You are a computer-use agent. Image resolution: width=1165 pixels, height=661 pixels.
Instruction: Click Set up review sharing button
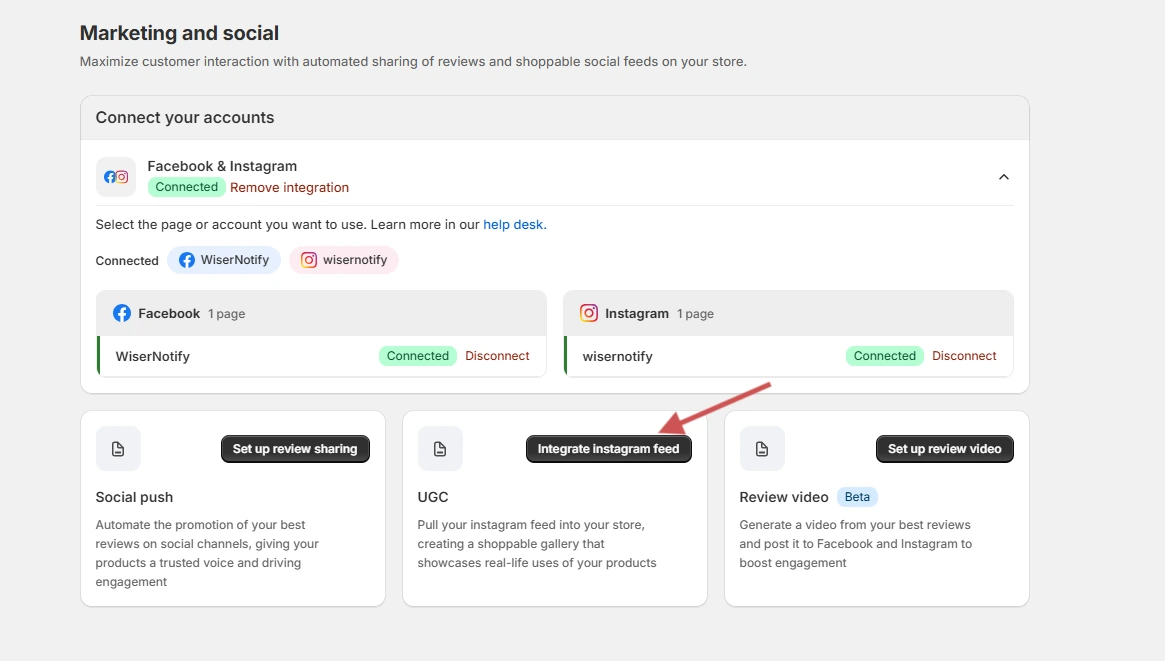click(x=295, y=449)
